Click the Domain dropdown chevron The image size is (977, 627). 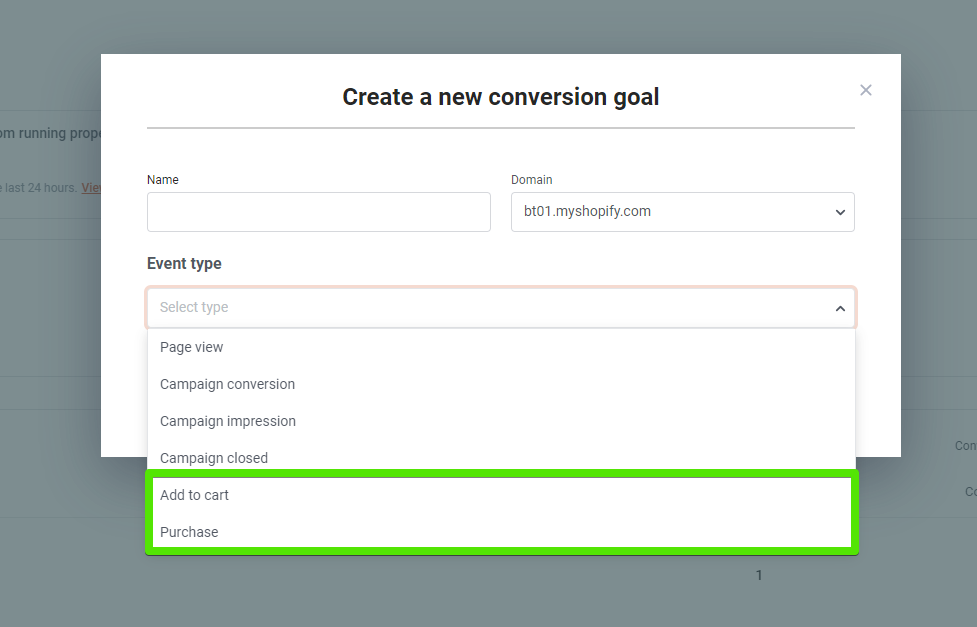pyautogui.click(x=840, y=213)
